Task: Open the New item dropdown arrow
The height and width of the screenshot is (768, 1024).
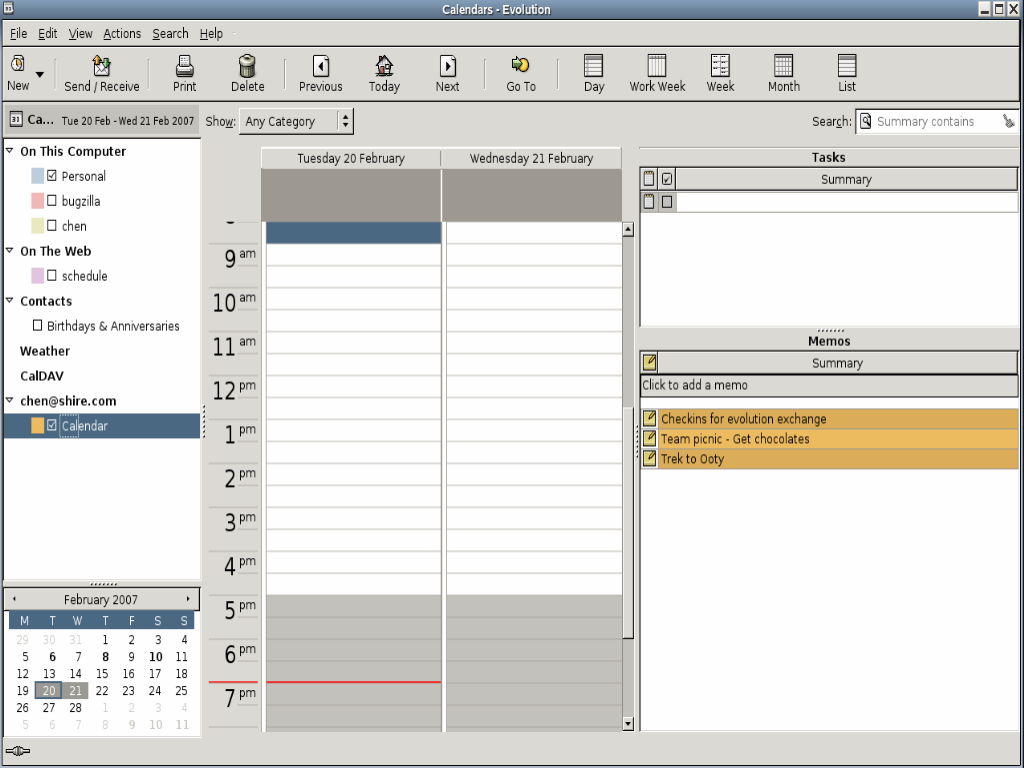Action: (40, 74)
